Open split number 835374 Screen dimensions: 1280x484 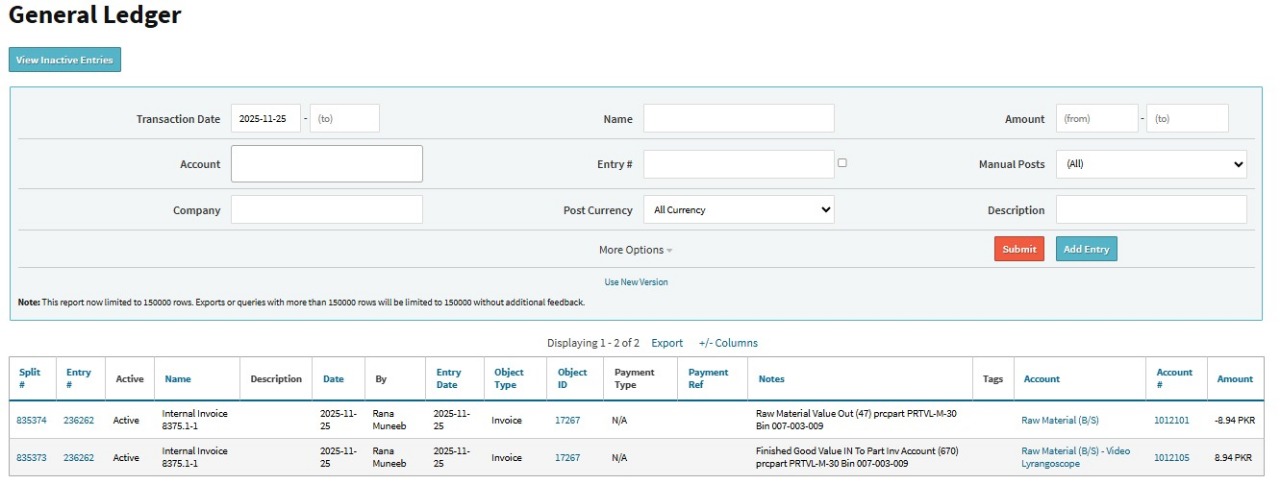click(31, 420)
